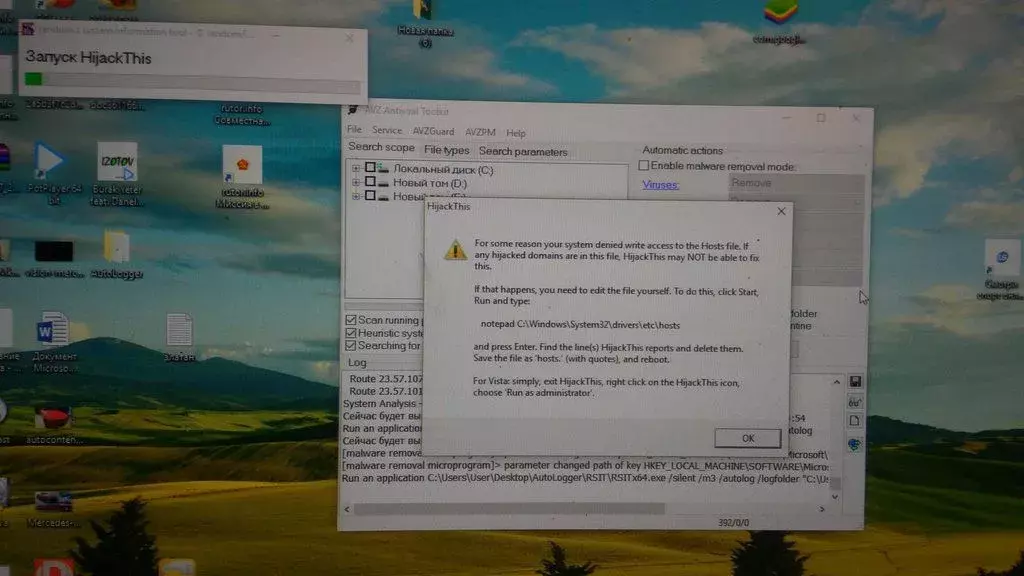Click the Viruses link
The image size is (1024, 576).
(660, 185)
